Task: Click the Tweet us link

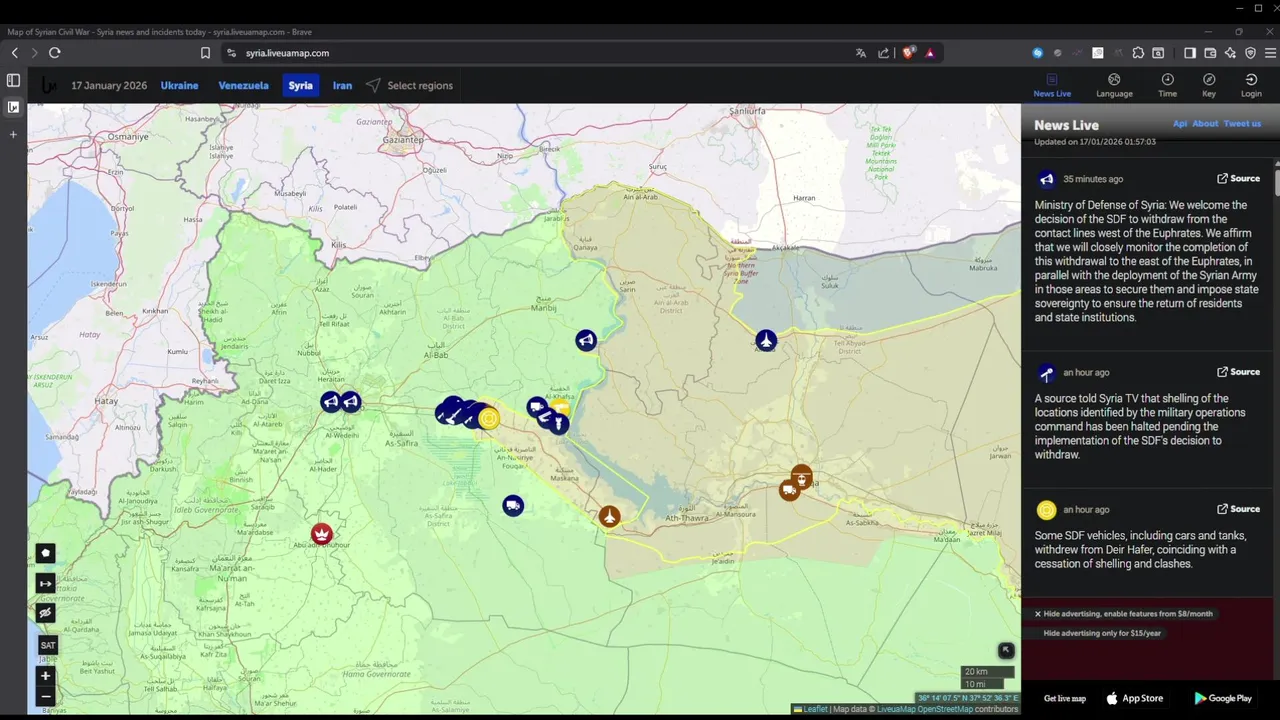Action: [1242, 124]
